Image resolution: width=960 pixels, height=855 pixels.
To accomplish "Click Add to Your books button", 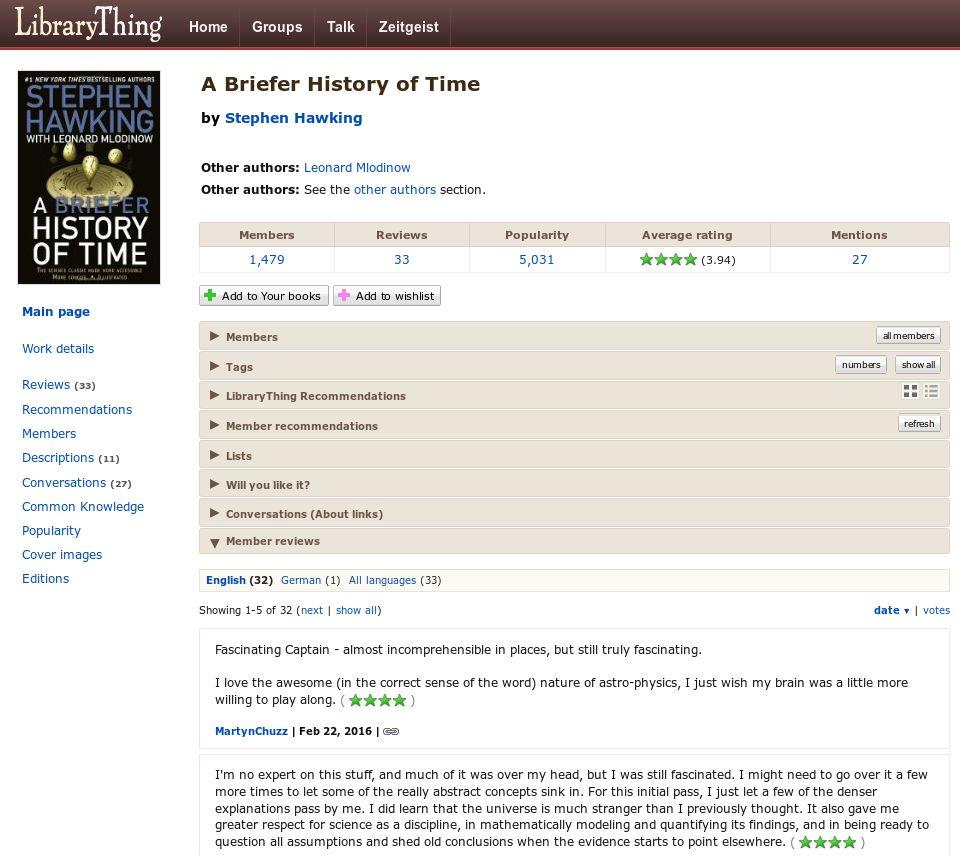I will [264, 295].
